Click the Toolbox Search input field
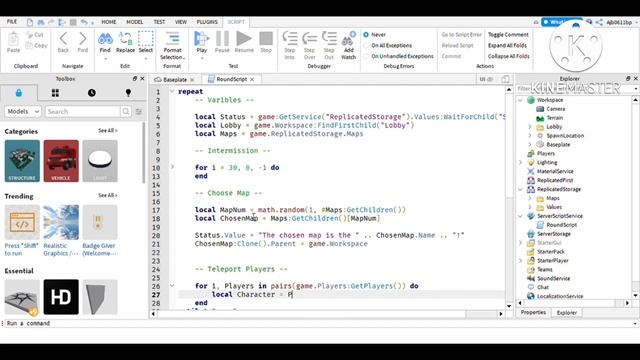The width and height of the screenshot is (640, 360). [83, 111]
